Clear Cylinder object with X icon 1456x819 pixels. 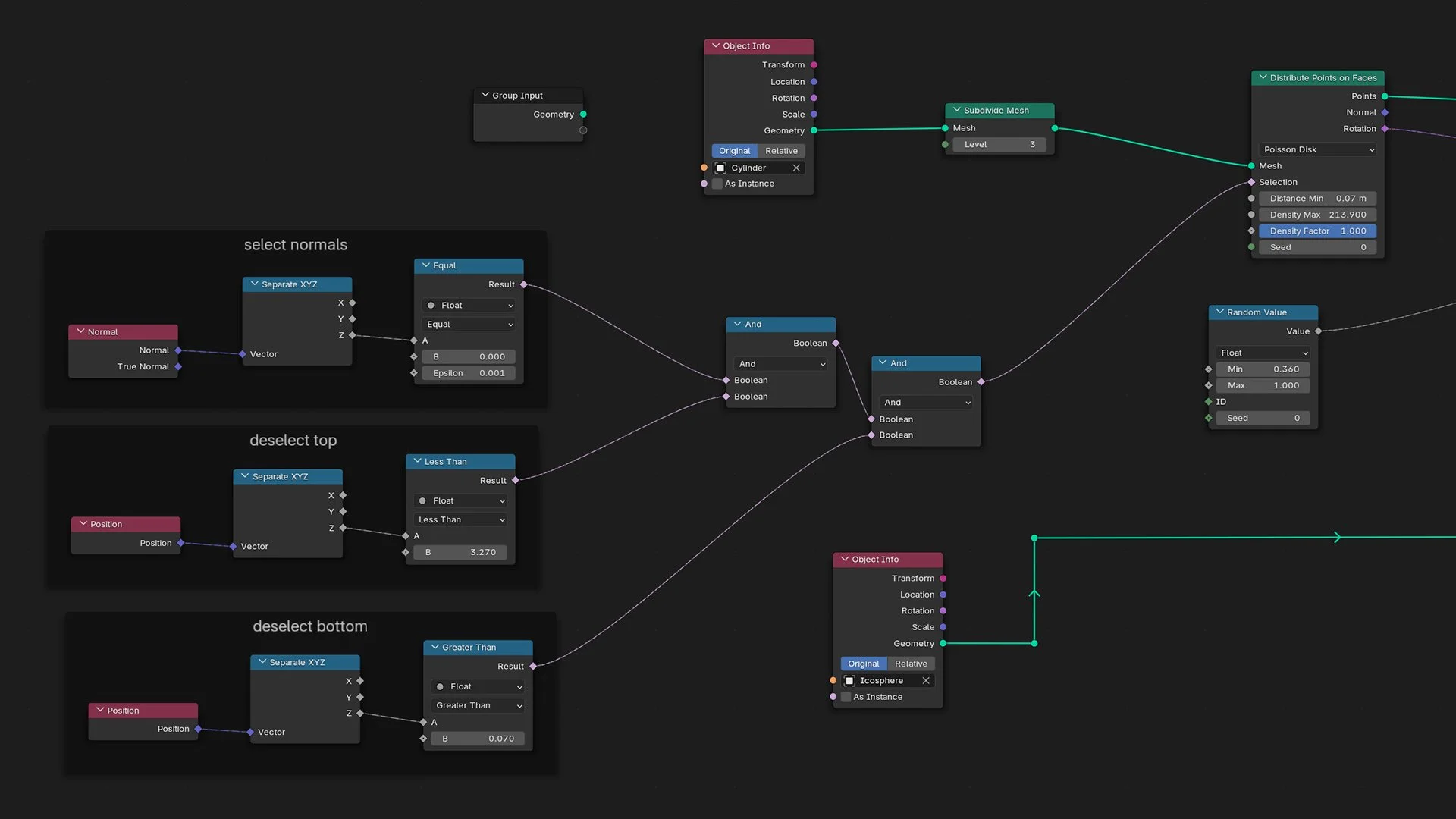796,168
